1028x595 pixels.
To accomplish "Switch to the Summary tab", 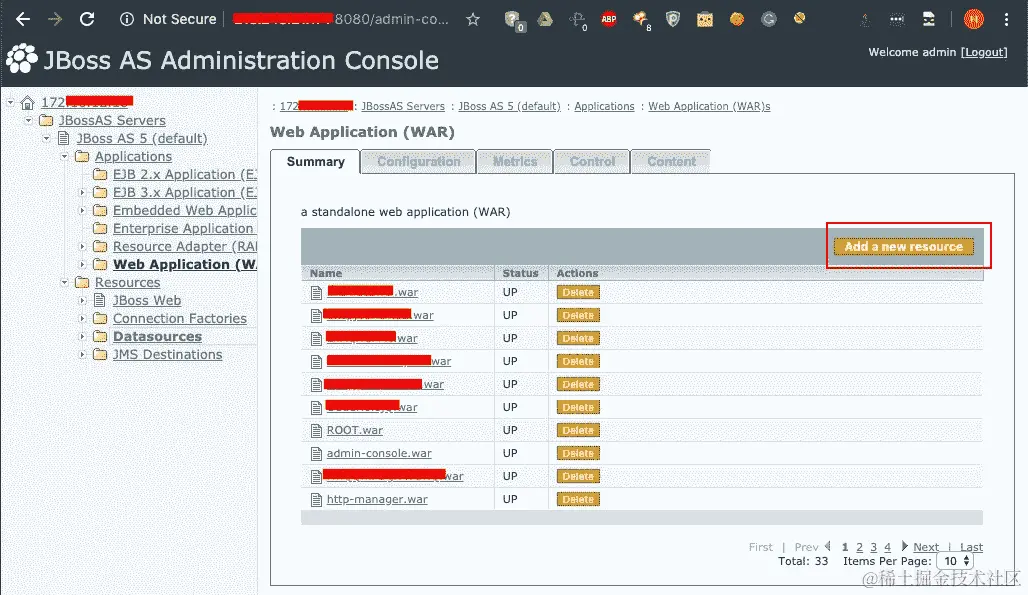I will (315, 162).
